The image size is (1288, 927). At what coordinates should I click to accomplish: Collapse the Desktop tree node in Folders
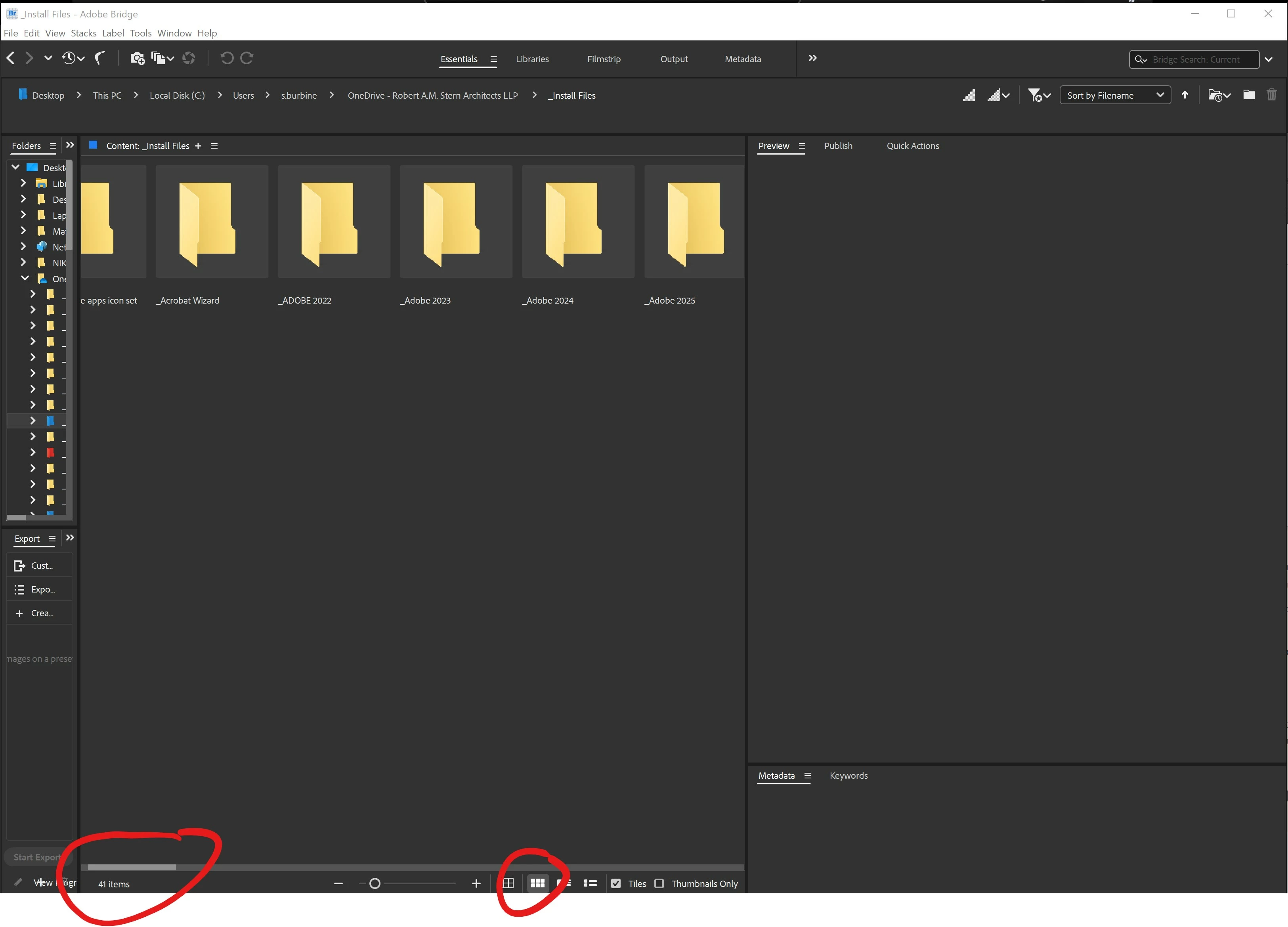coord(16,167)
